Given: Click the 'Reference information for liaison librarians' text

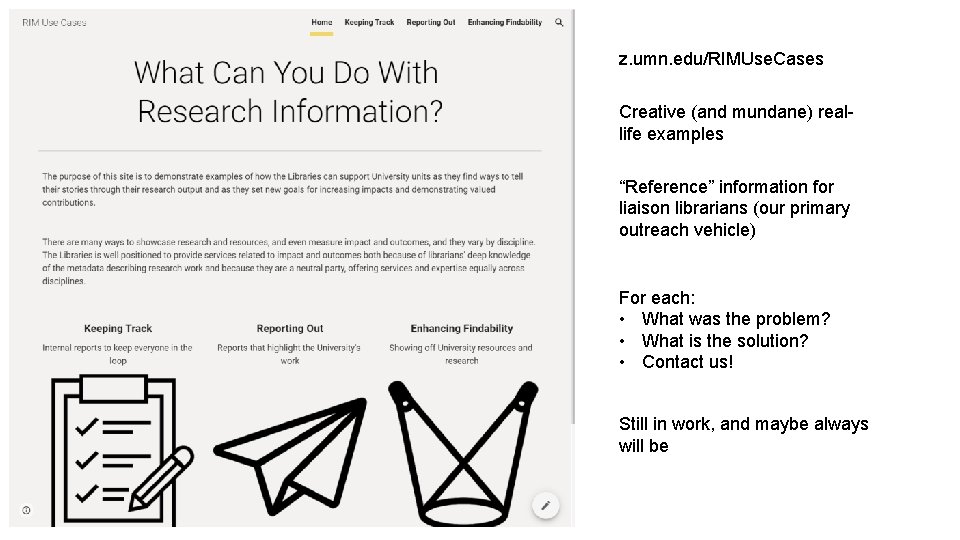Looking at the screenshot, I should [x=734, y=208].
